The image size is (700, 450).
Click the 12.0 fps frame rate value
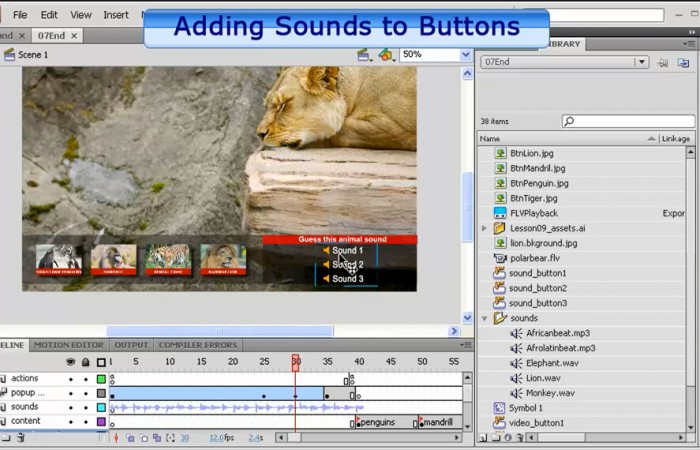click(217, 438)
